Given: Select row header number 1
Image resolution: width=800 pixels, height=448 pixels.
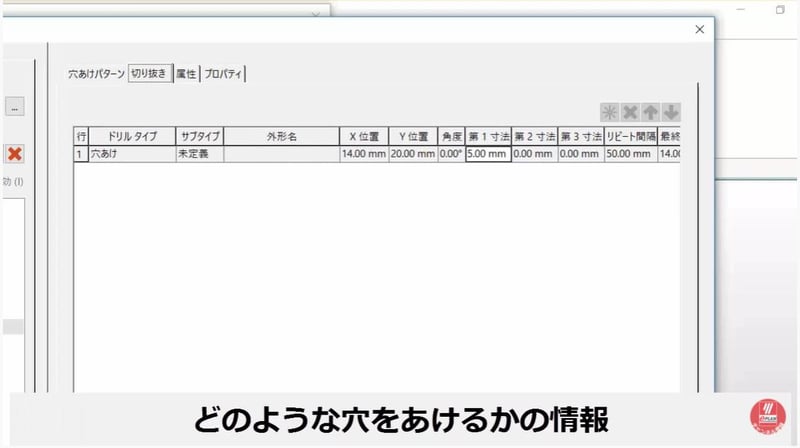Looking at the screenshot, I should coord(81,154).
